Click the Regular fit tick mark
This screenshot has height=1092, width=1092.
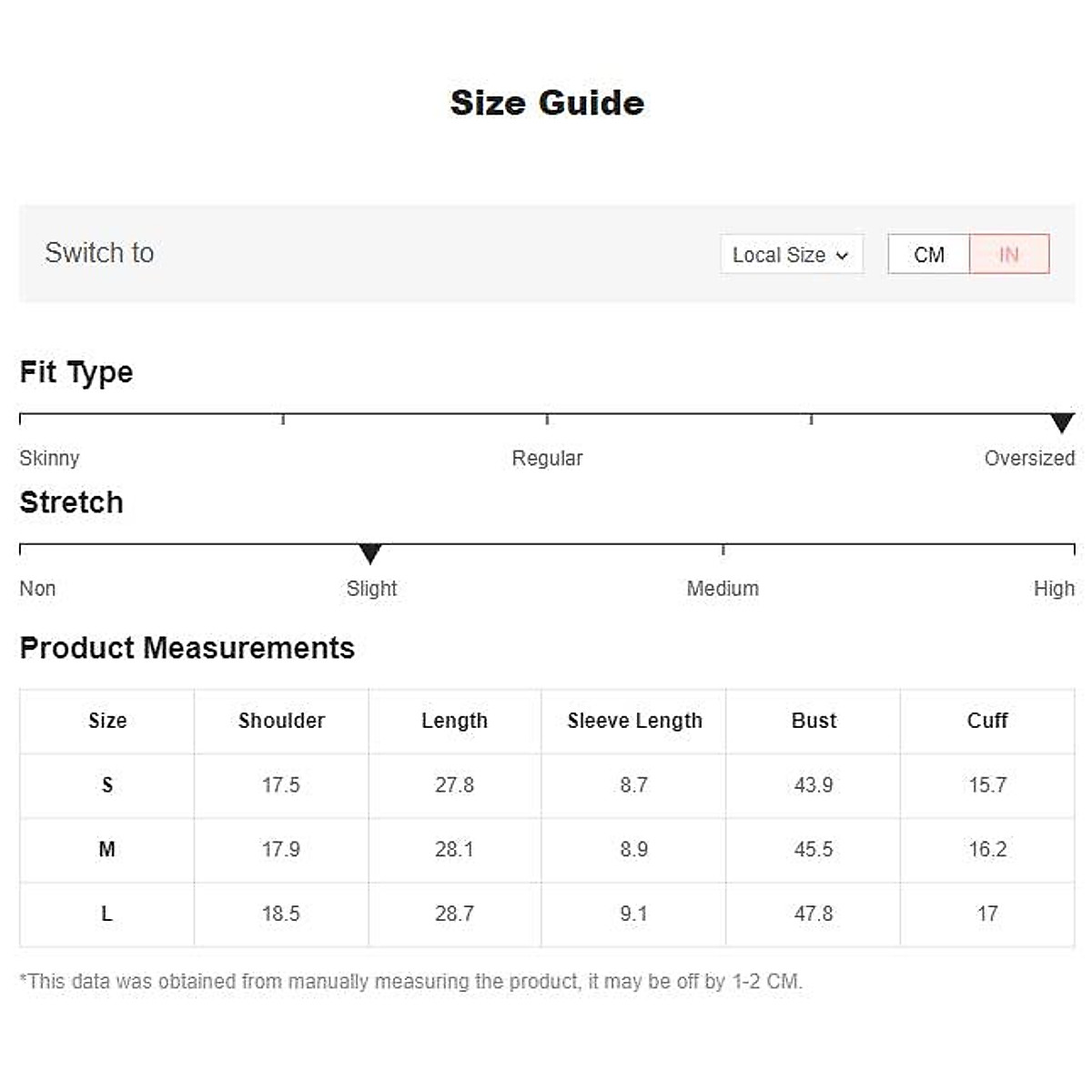(x=547, y=419)
